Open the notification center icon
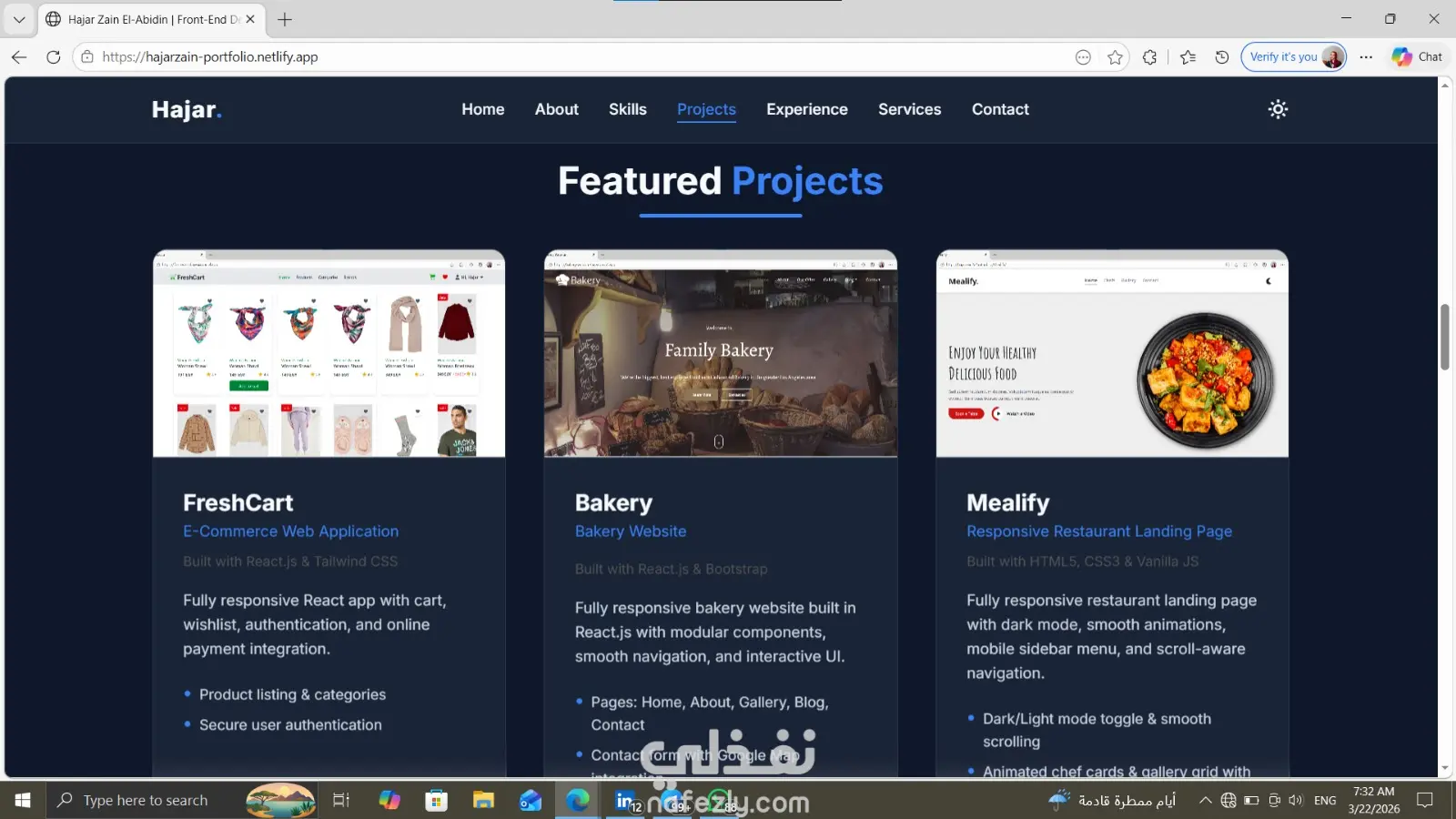The image size is (1456, 819). [x=1425, y=801]
